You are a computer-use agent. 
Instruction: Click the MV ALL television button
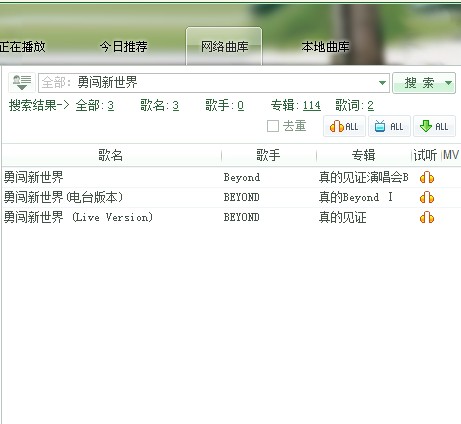(389, 126)
